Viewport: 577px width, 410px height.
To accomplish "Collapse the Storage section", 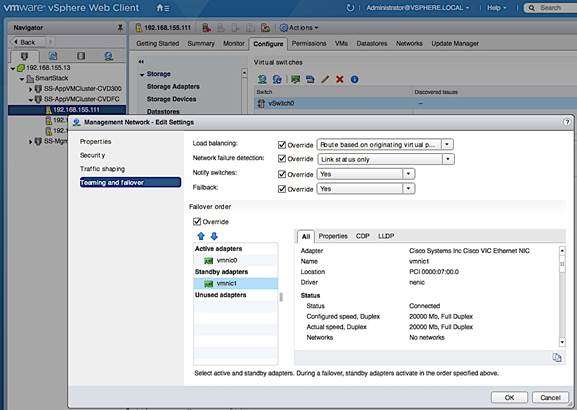I will [x=142, y=75].
